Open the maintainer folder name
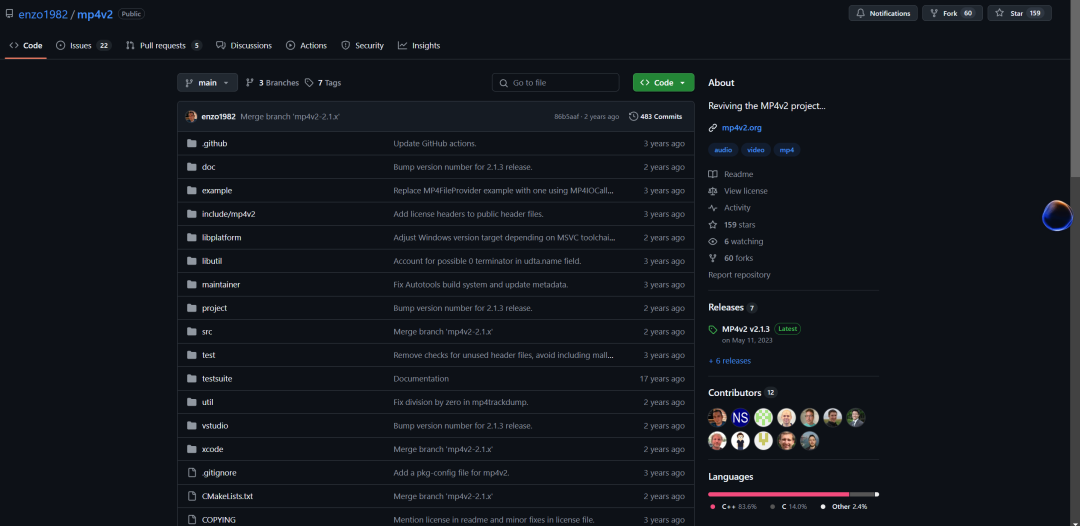 [x=221, y=284]
